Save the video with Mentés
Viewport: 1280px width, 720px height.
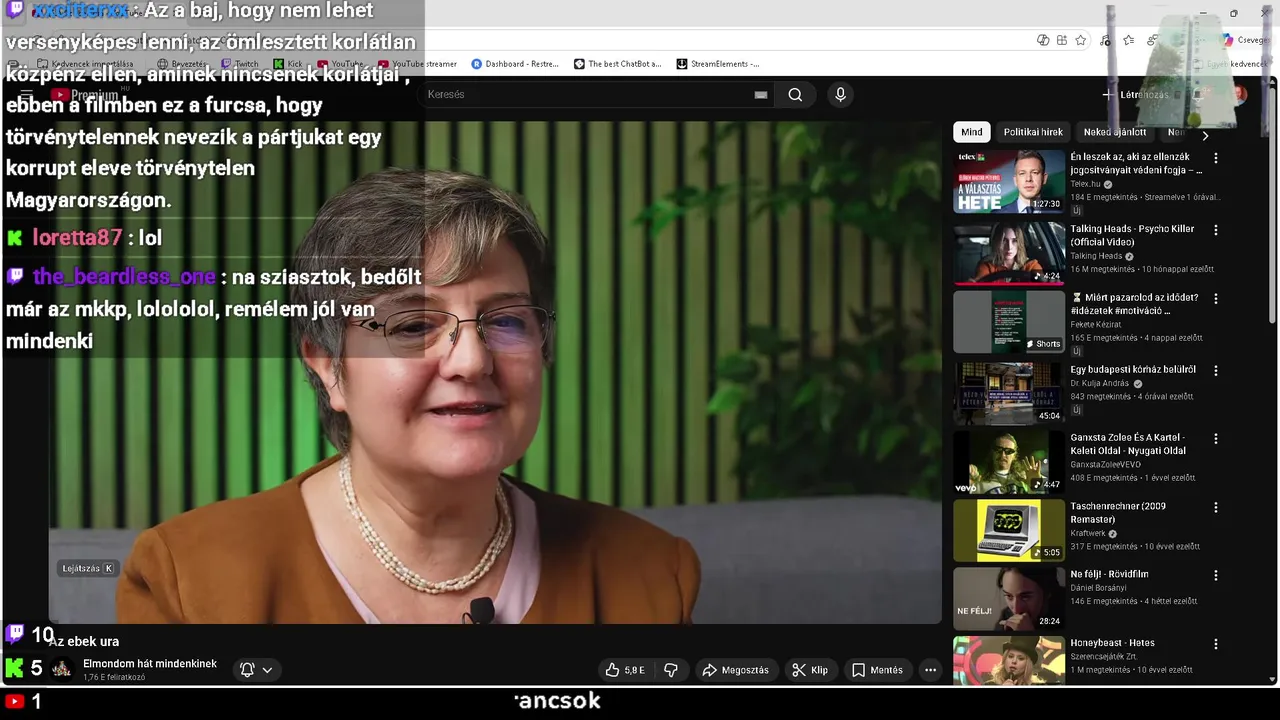coord(877,670)
